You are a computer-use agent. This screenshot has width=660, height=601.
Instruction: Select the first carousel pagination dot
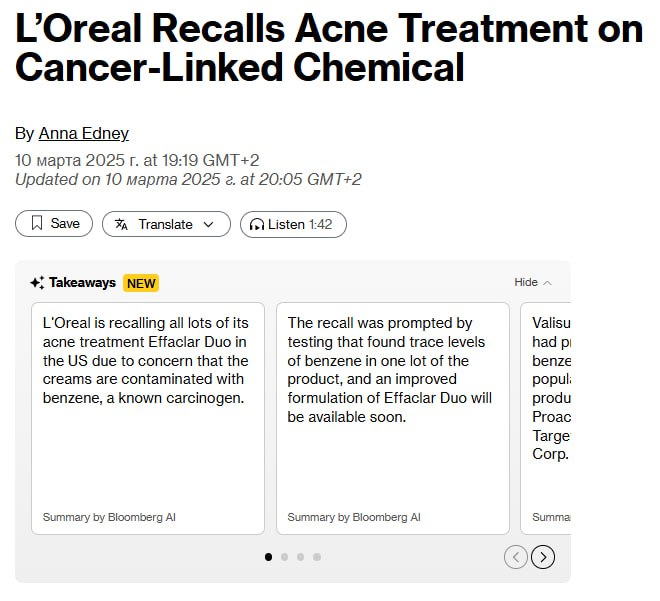(268, 557)
